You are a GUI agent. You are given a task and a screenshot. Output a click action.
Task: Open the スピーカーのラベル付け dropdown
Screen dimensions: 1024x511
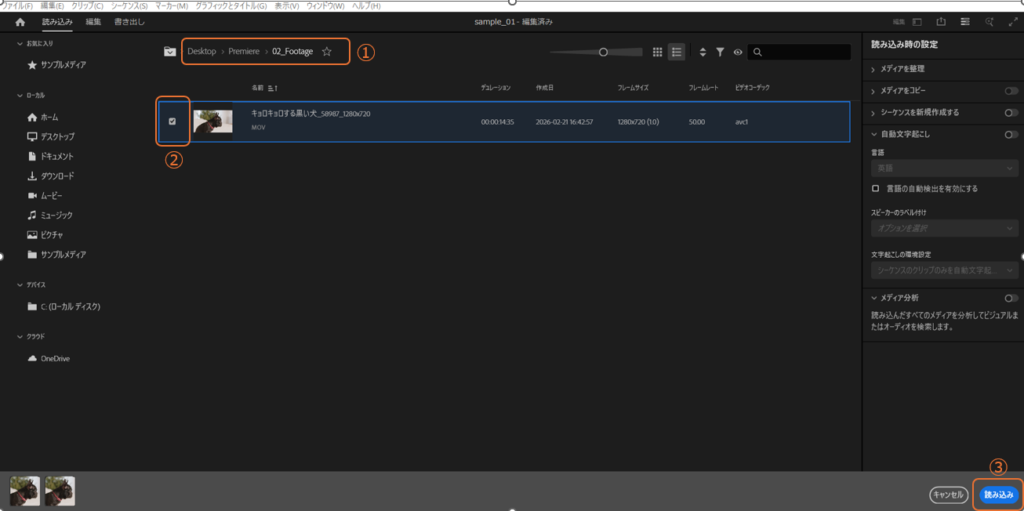944,229
